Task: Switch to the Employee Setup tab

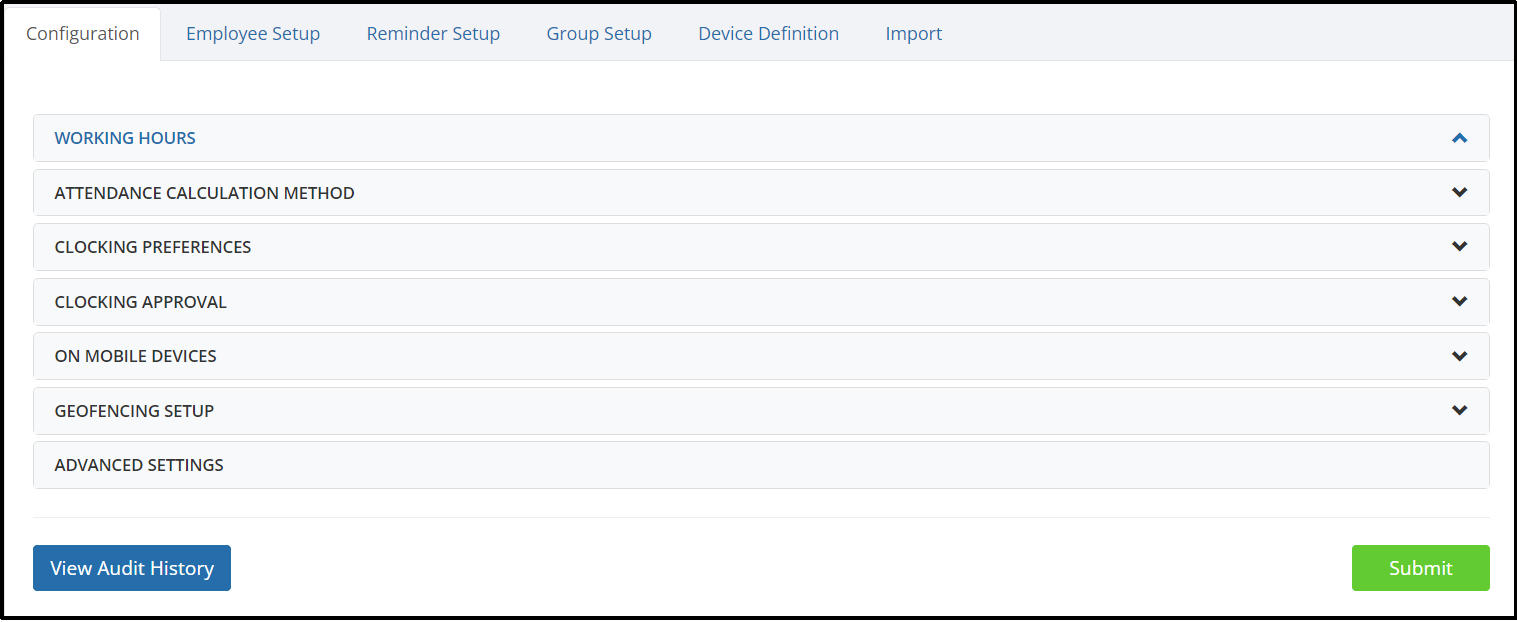Action: coord(253,34)
